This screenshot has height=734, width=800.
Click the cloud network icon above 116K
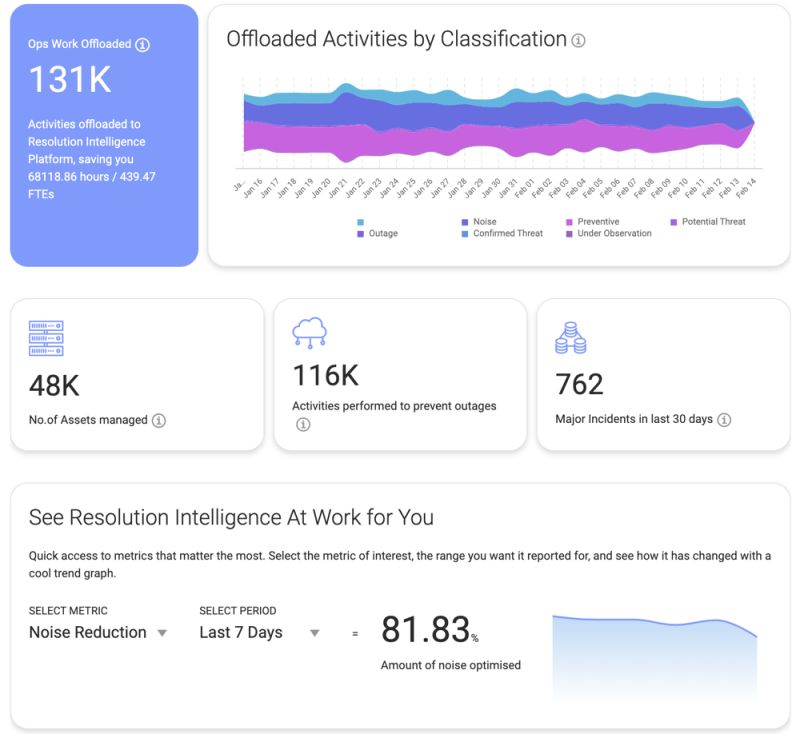pyautogui.click(x=308, y=334)
